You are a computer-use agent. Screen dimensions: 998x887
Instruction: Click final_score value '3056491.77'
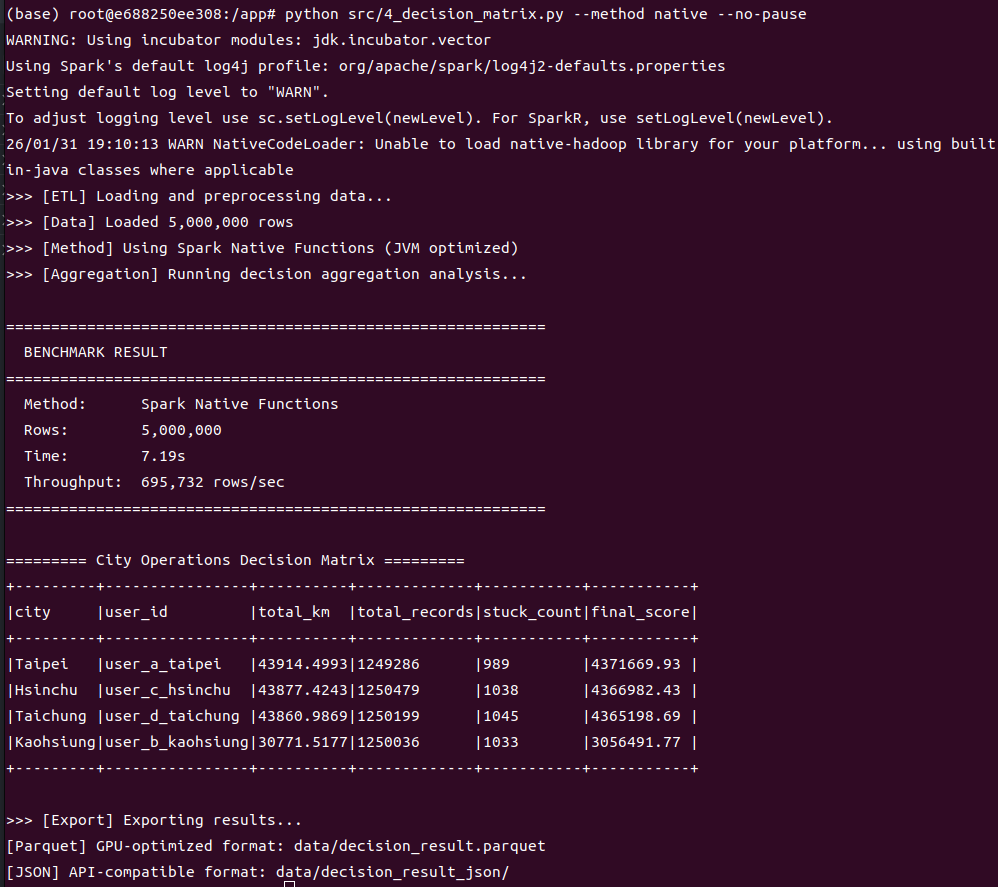pyautogui.click(x=636, y=743)
